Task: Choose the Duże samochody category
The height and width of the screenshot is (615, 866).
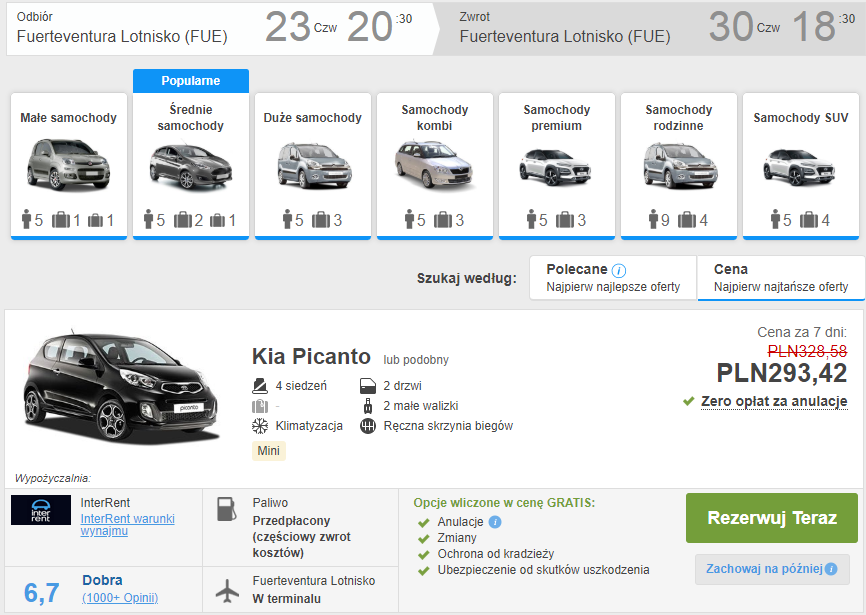Action: click(x=313, y=166)
